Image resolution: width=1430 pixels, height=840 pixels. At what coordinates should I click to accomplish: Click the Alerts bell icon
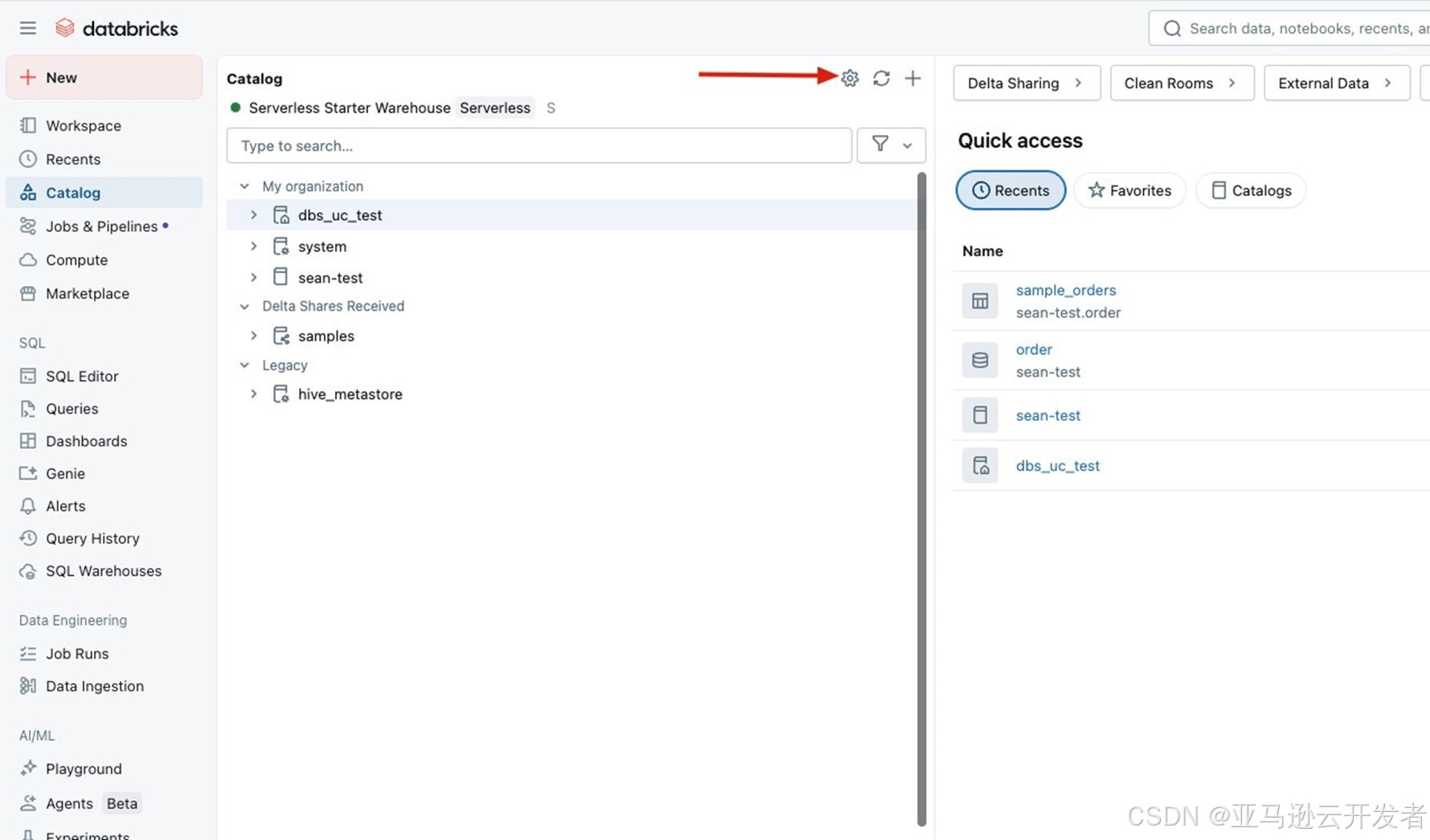pos(28,506)
